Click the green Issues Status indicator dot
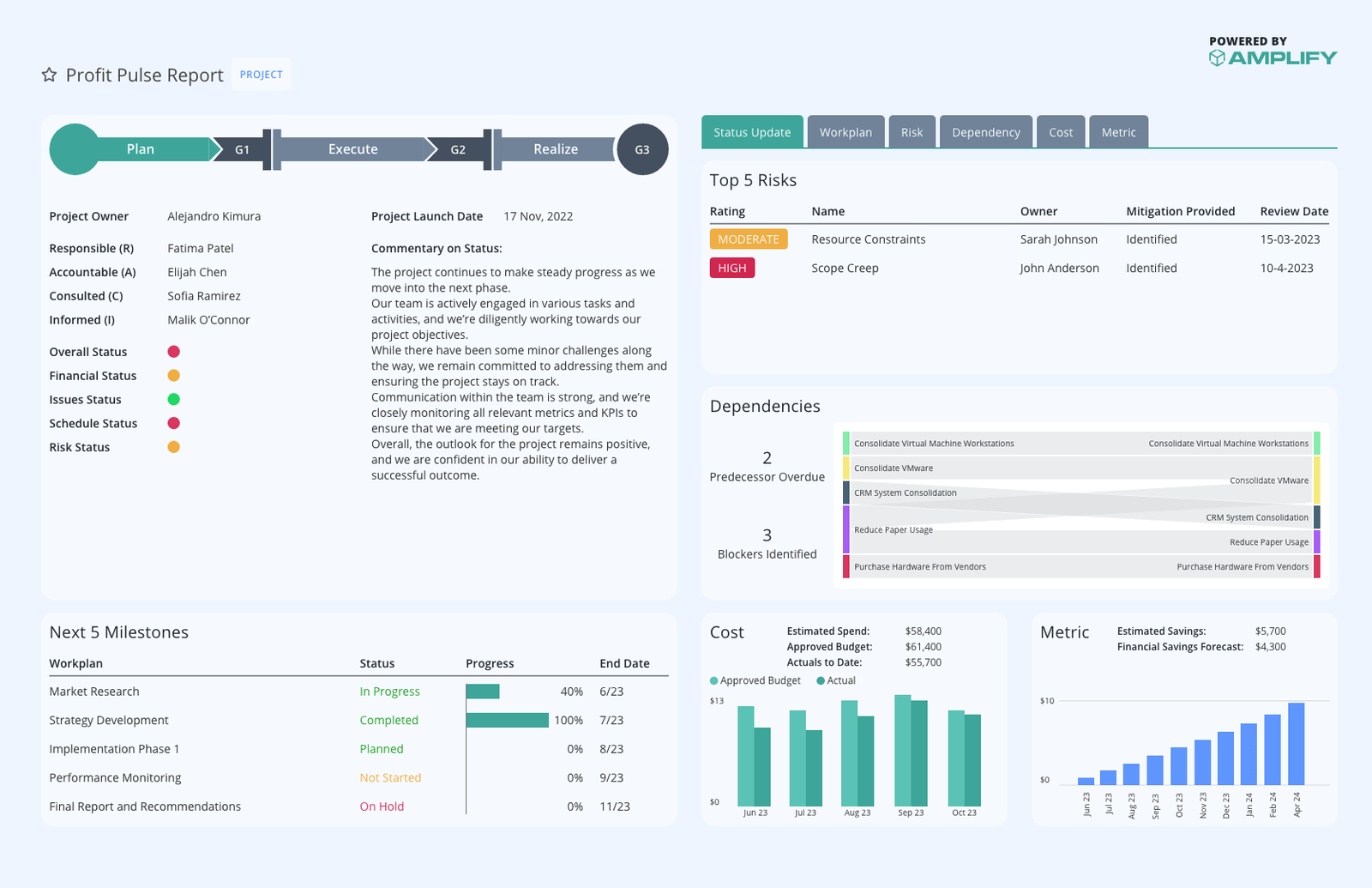 [173, 399]
